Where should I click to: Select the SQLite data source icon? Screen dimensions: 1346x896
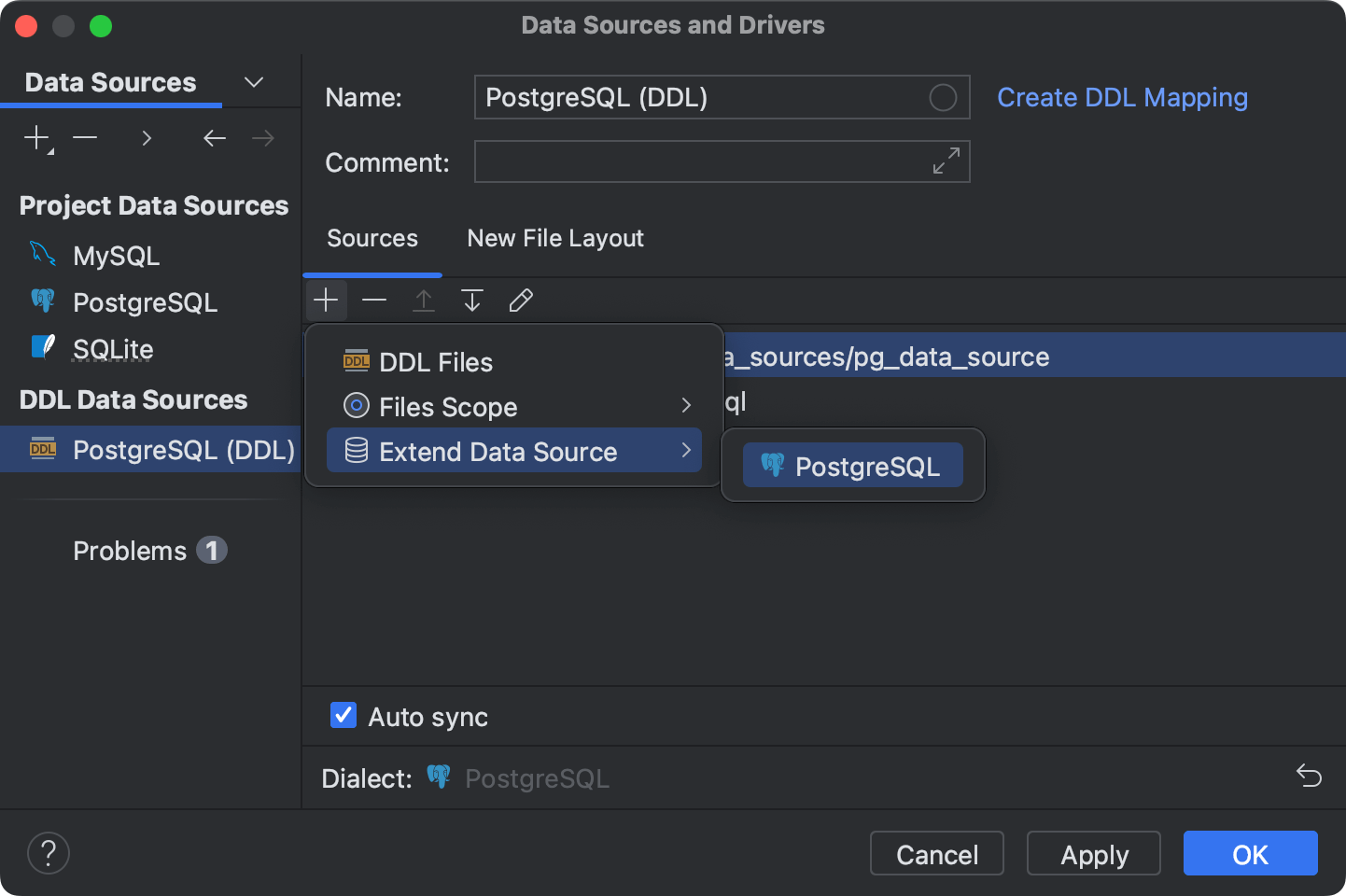click(42, 347)
